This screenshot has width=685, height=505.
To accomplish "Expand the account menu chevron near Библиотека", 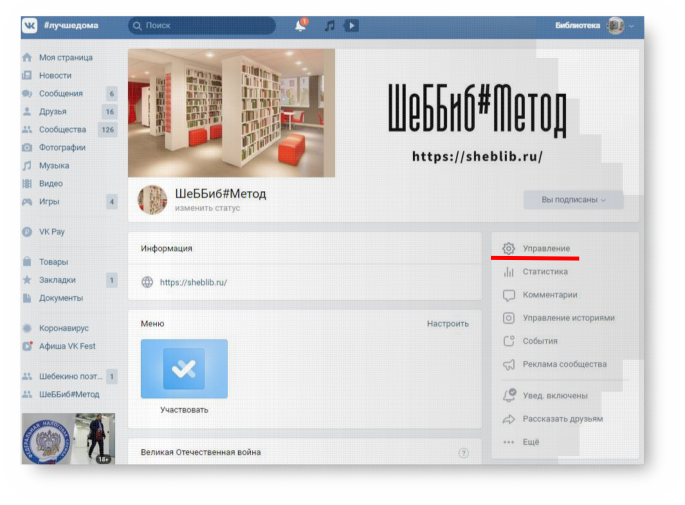I will (632, 26).
